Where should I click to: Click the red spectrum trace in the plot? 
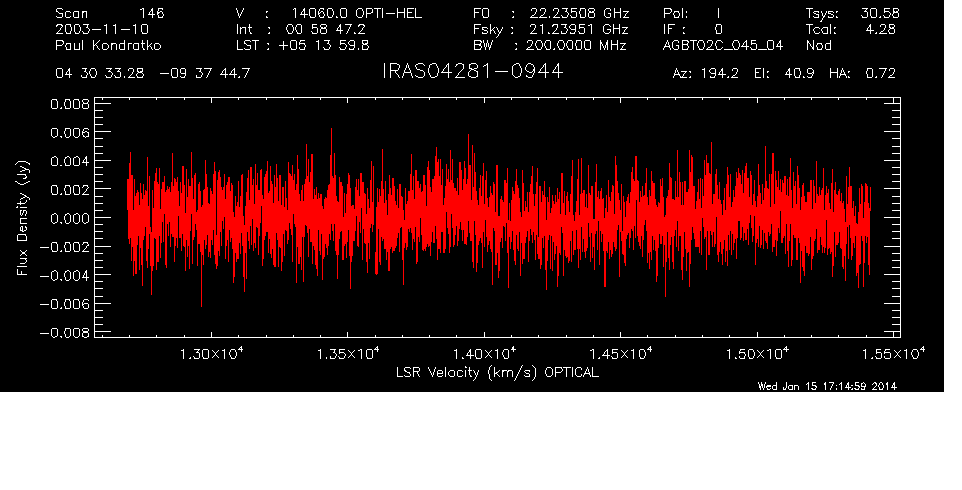497,218
